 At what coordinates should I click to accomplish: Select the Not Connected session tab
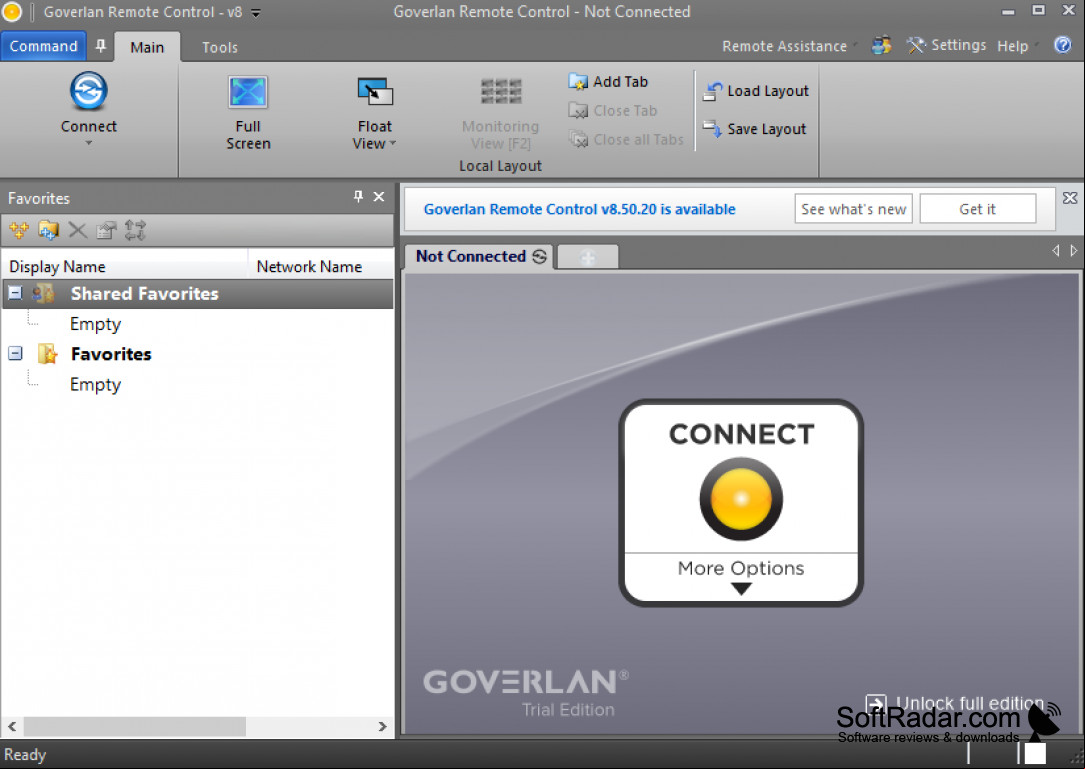(480, 256)
